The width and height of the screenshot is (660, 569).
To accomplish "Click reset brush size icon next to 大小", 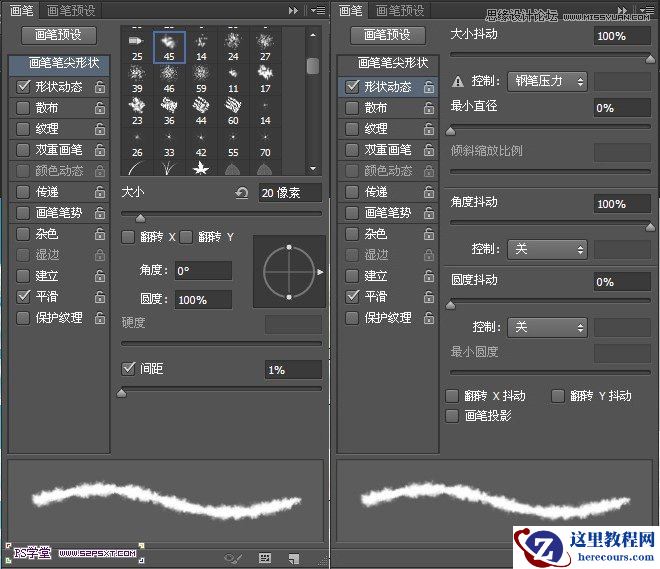I will [x=242, y=193].
